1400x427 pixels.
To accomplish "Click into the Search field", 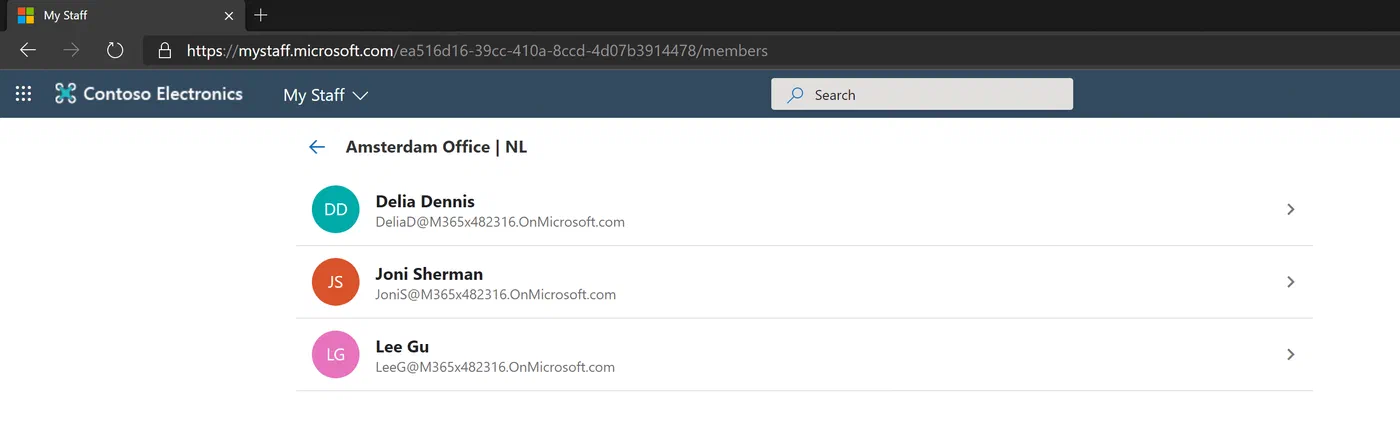I will 922,95.
